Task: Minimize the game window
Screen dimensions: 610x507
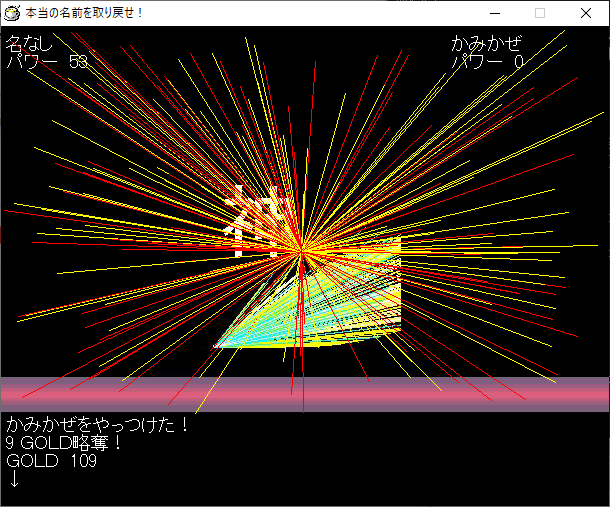Action: coord(495,13)
